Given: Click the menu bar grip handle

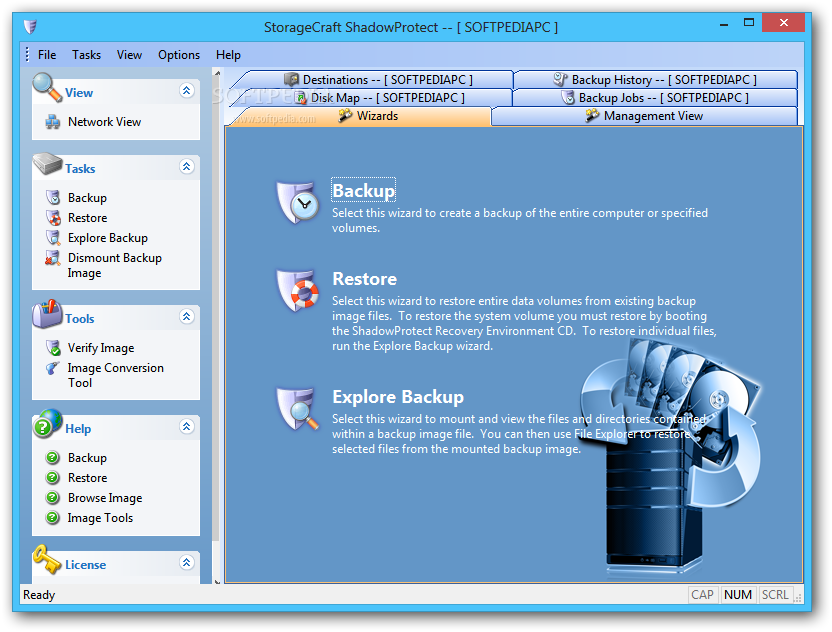Looking at the screenshot, I should [x=27, y=54].
